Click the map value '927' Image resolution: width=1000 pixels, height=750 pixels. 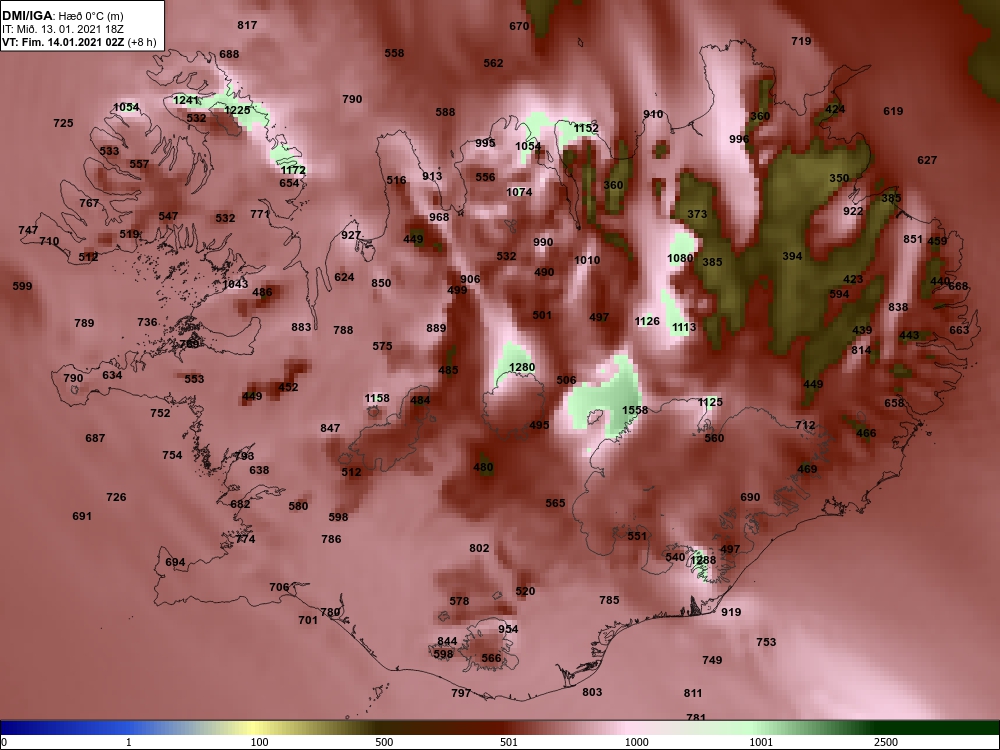point(351,235)
